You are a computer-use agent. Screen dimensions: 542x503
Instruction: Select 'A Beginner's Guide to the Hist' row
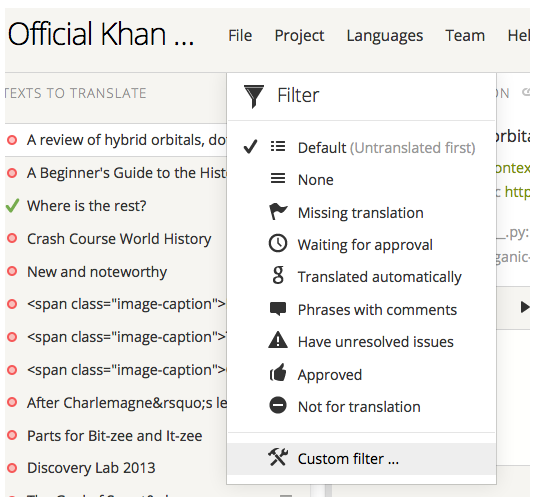click(x=116, y=173)
